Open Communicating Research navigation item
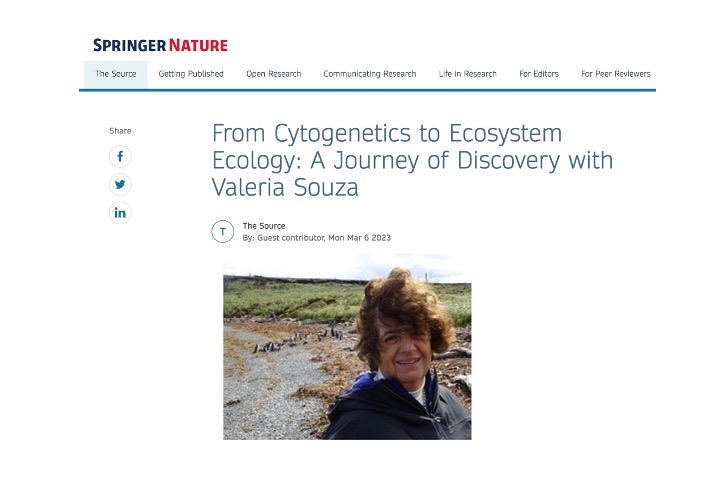720x480 pixels. [x=370, y=74]
